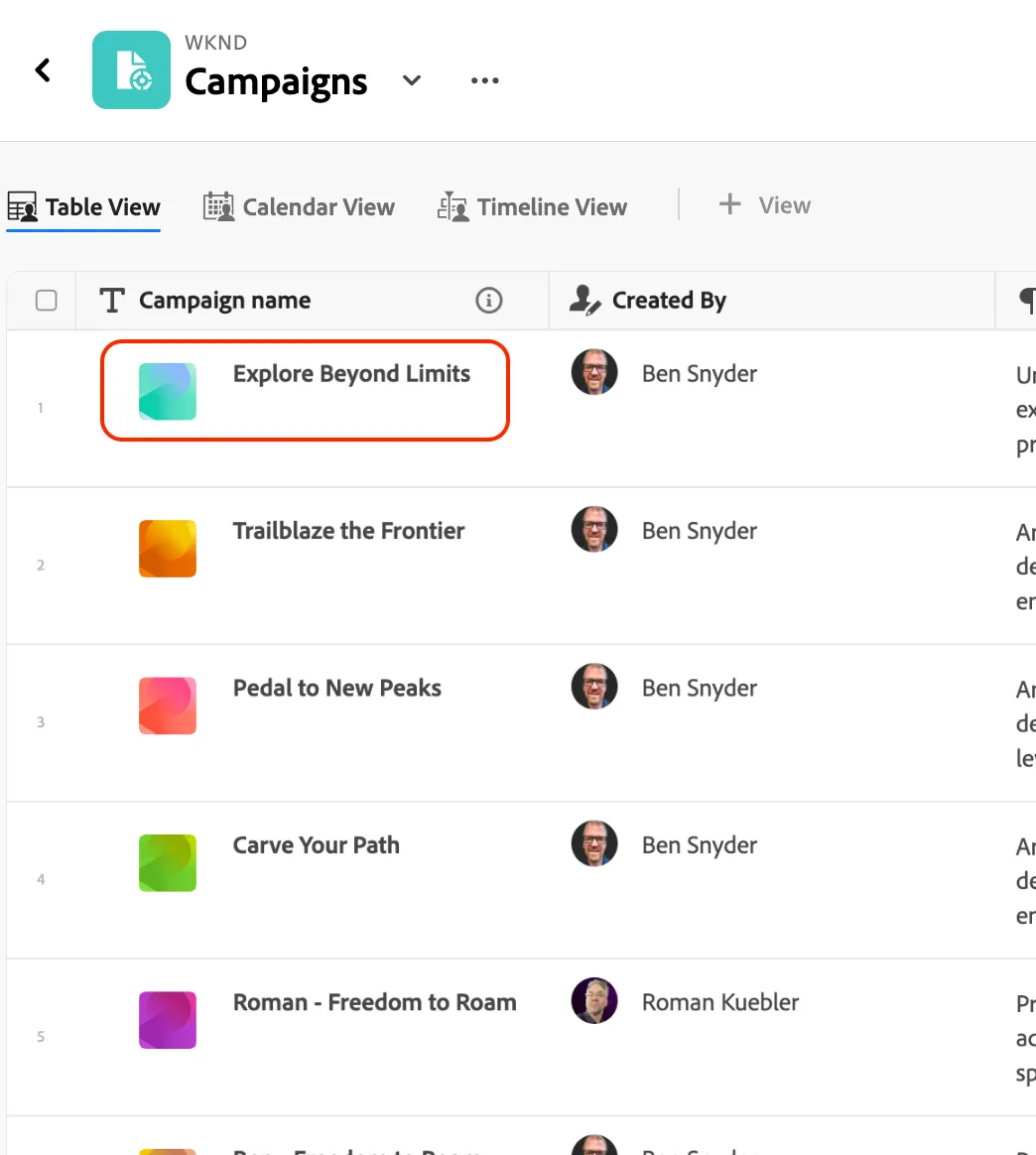
Task: Tick the select-all rows checkbox
Action: click(x=47, y=301)
